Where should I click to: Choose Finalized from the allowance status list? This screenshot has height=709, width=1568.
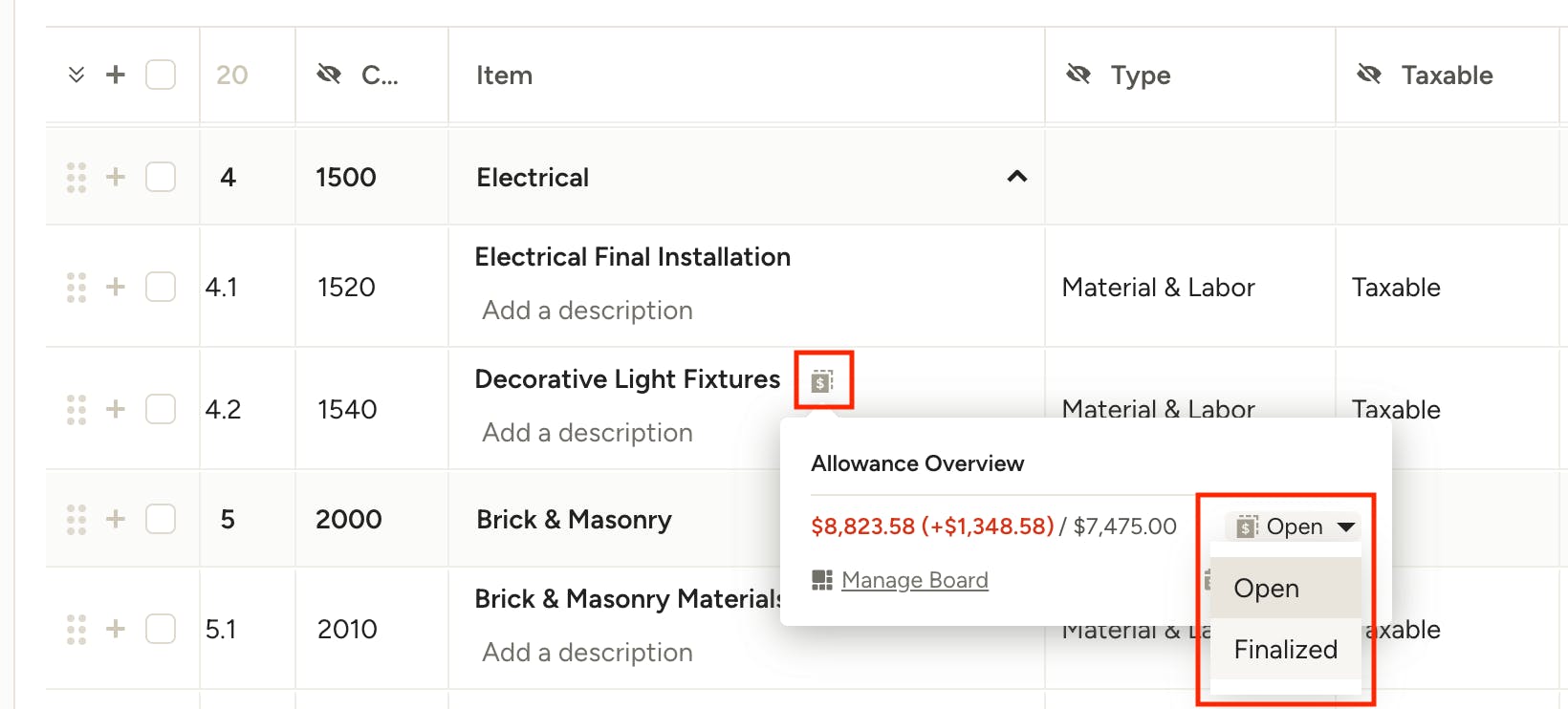(x=1286, y=650)
